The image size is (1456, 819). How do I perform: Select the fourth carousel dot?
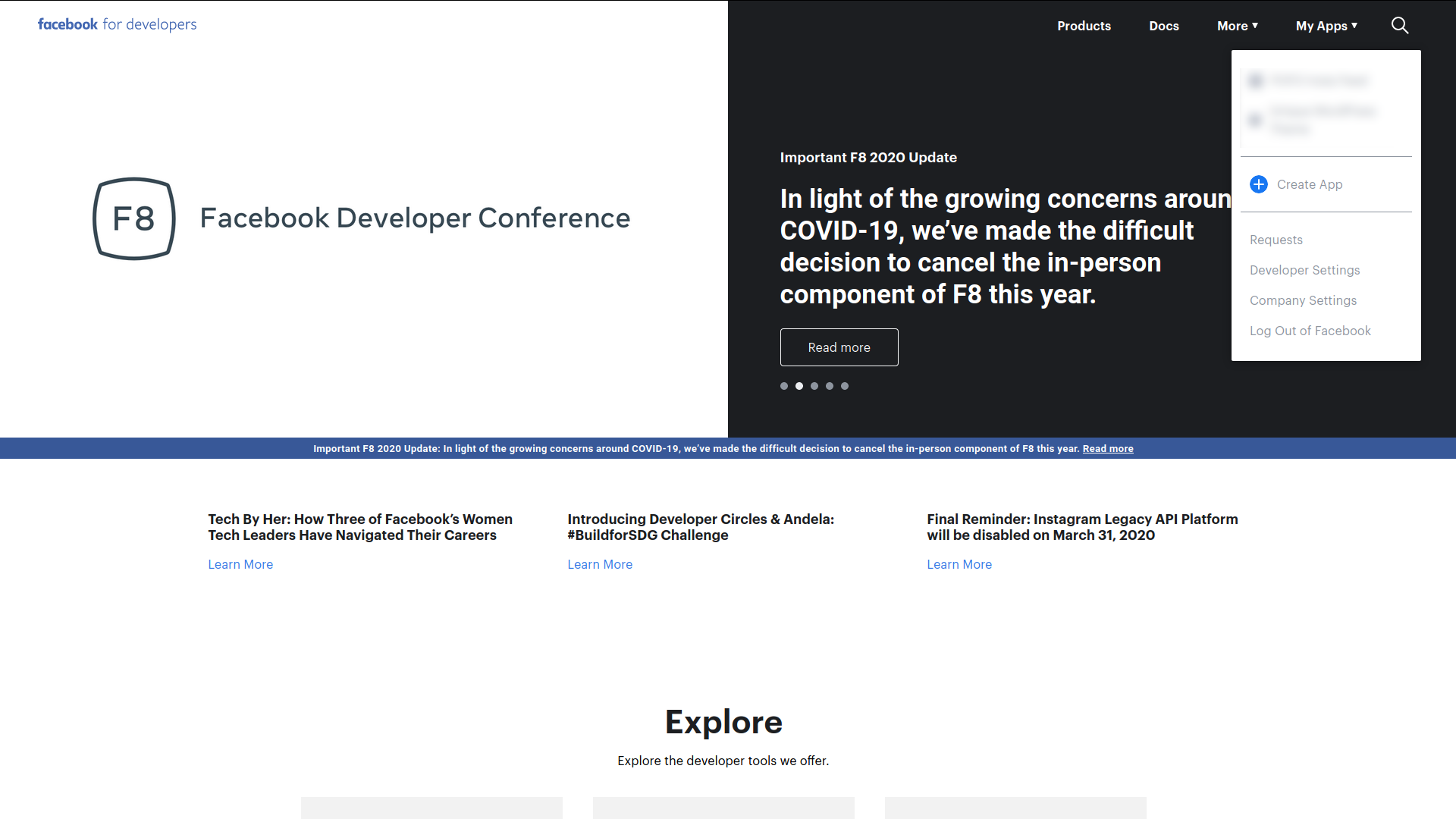coord(830,386)
